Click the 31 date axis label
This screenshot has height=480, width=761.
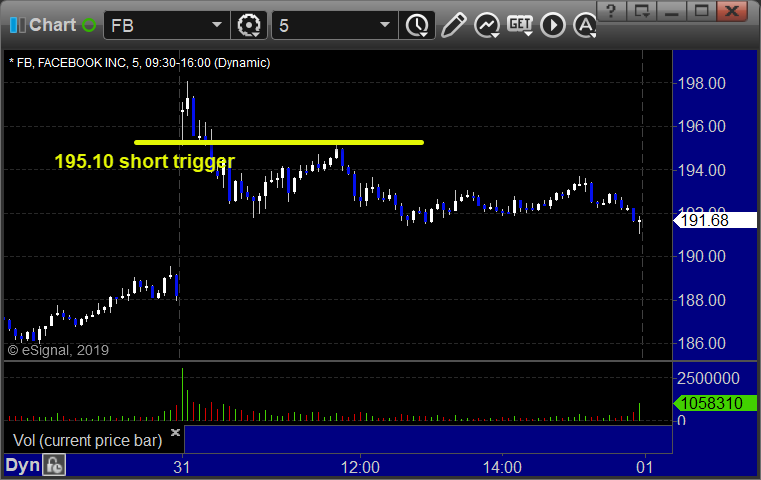click(x=182, y=467)
